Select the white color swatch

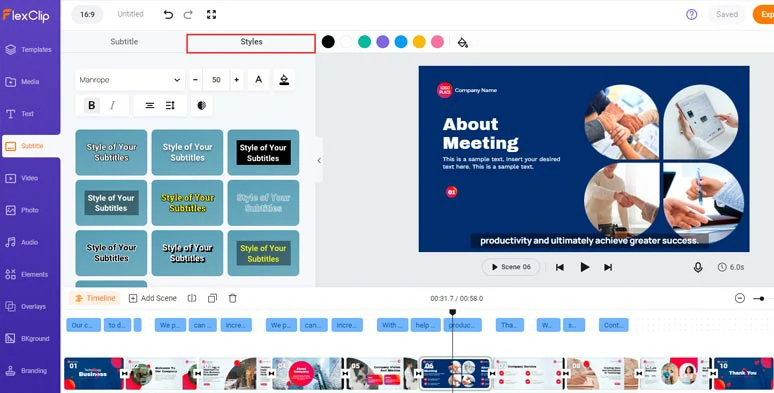coord(347,42)
